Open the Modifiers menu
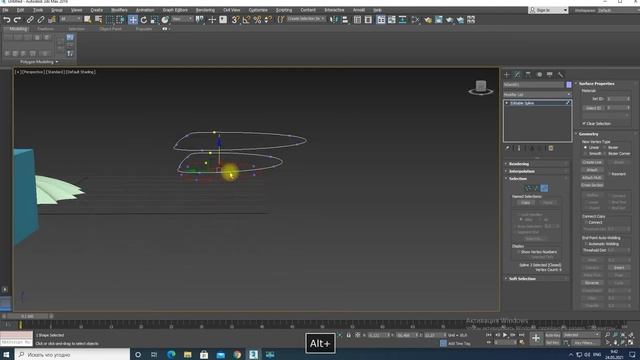 (x=119, y=10)
